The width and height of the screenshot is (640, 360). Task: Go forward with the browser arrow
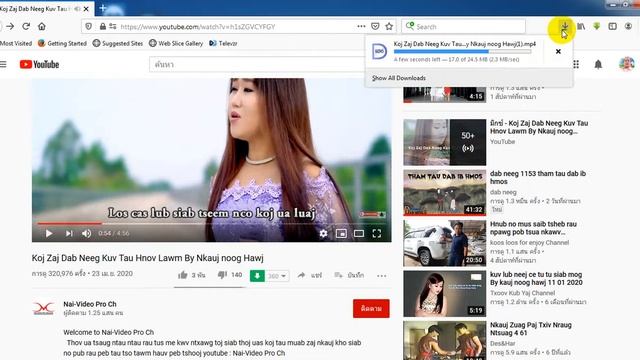coord(10,27)
